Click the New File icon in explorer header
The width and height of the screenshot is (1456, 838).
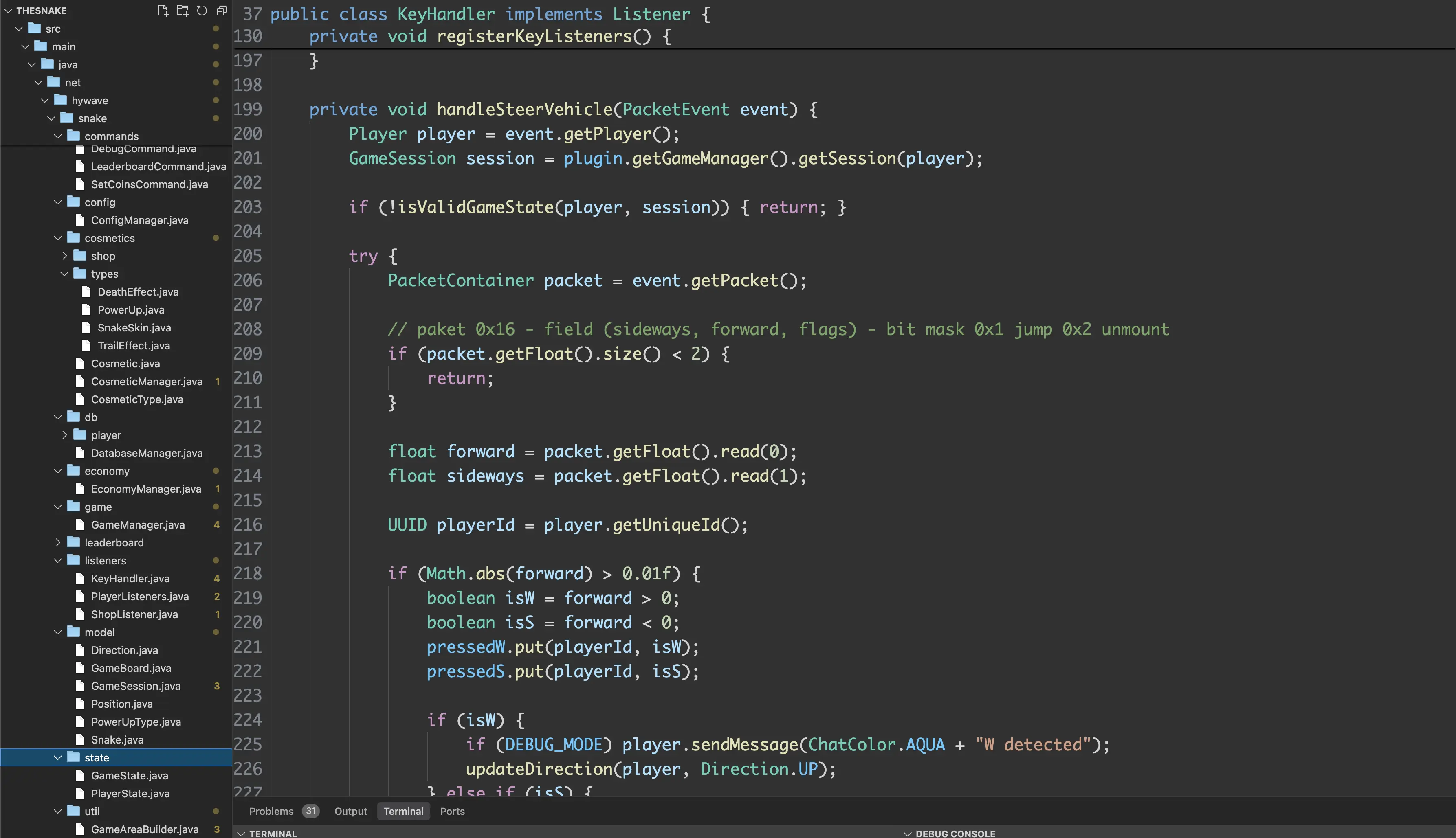pyautogui.click(x=163, y=10)
